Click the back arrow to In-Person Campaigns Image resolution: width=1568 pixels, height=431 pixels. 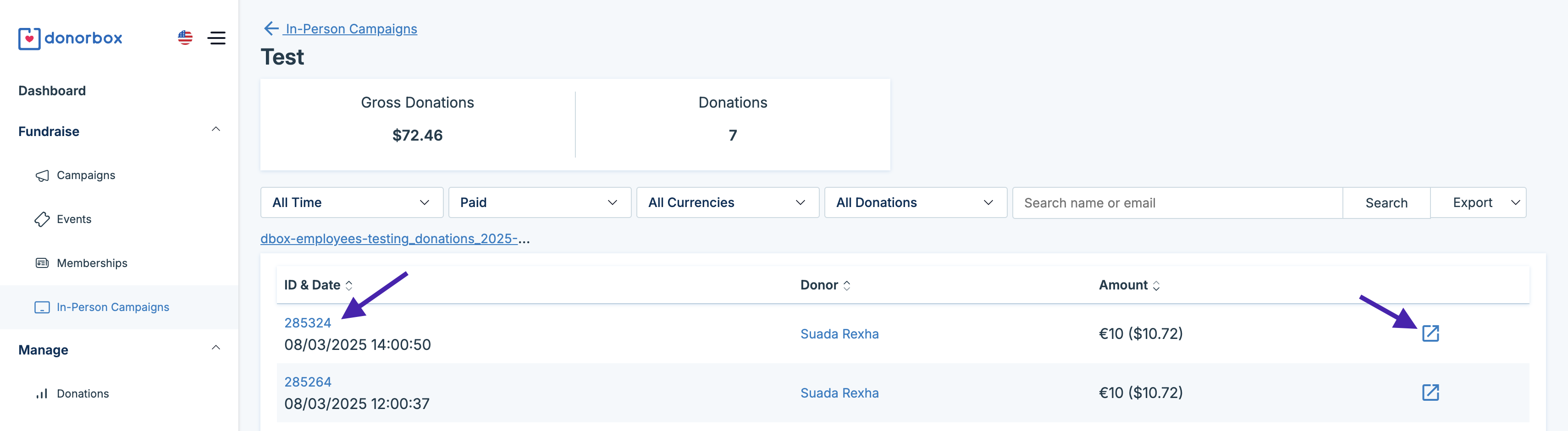[x=271, y=28]
